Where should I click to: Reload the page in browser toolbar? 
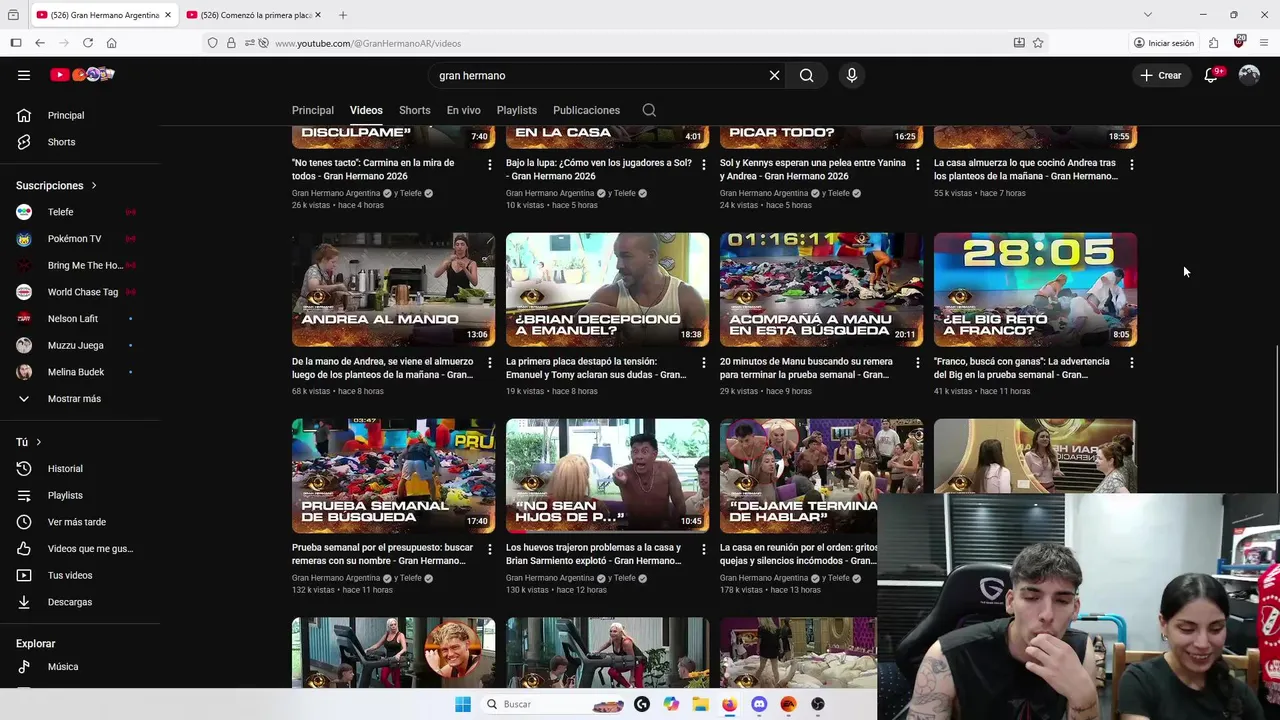[88, 43]
